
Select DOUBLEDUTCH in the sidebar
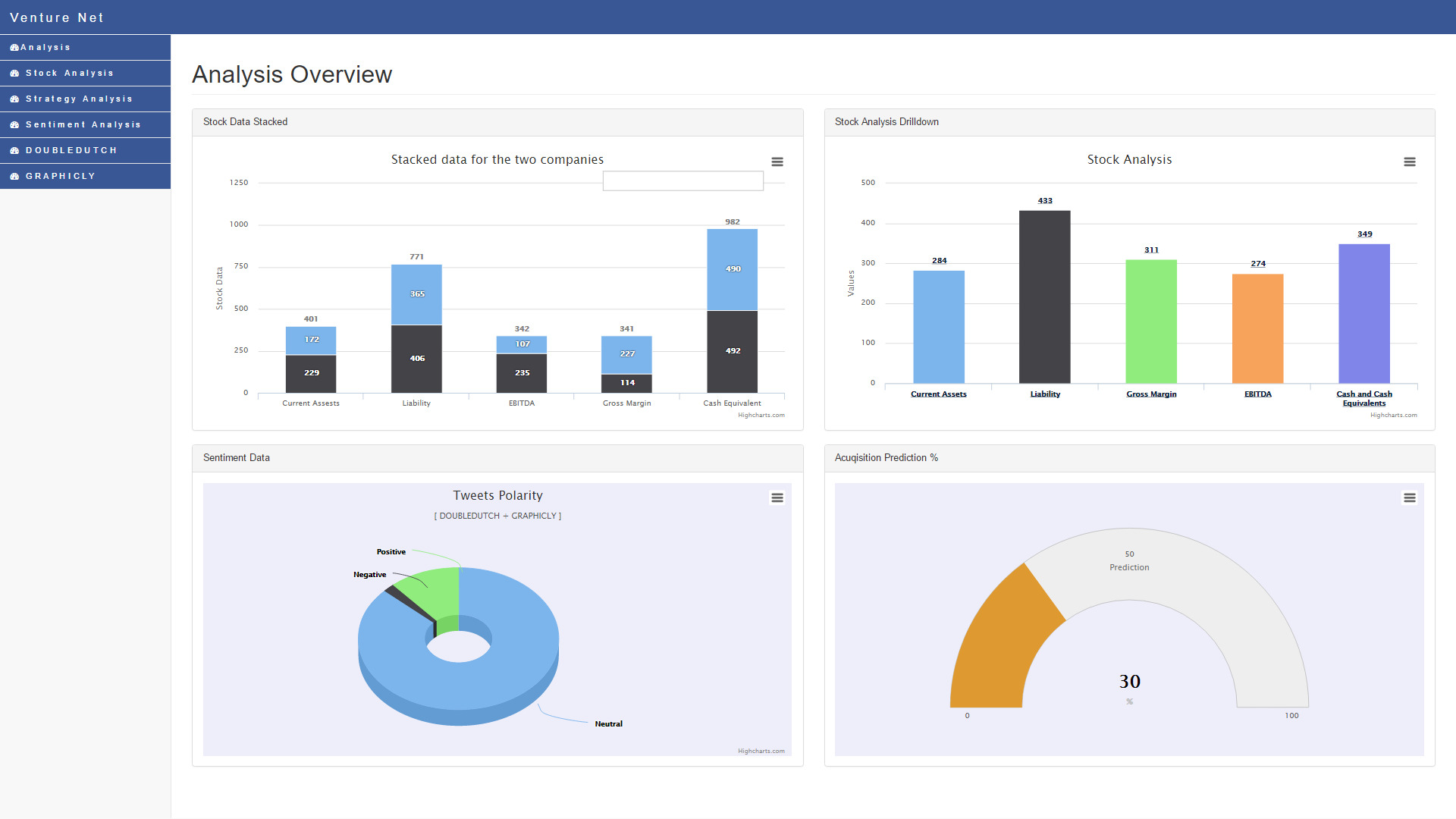coord(71,150)
